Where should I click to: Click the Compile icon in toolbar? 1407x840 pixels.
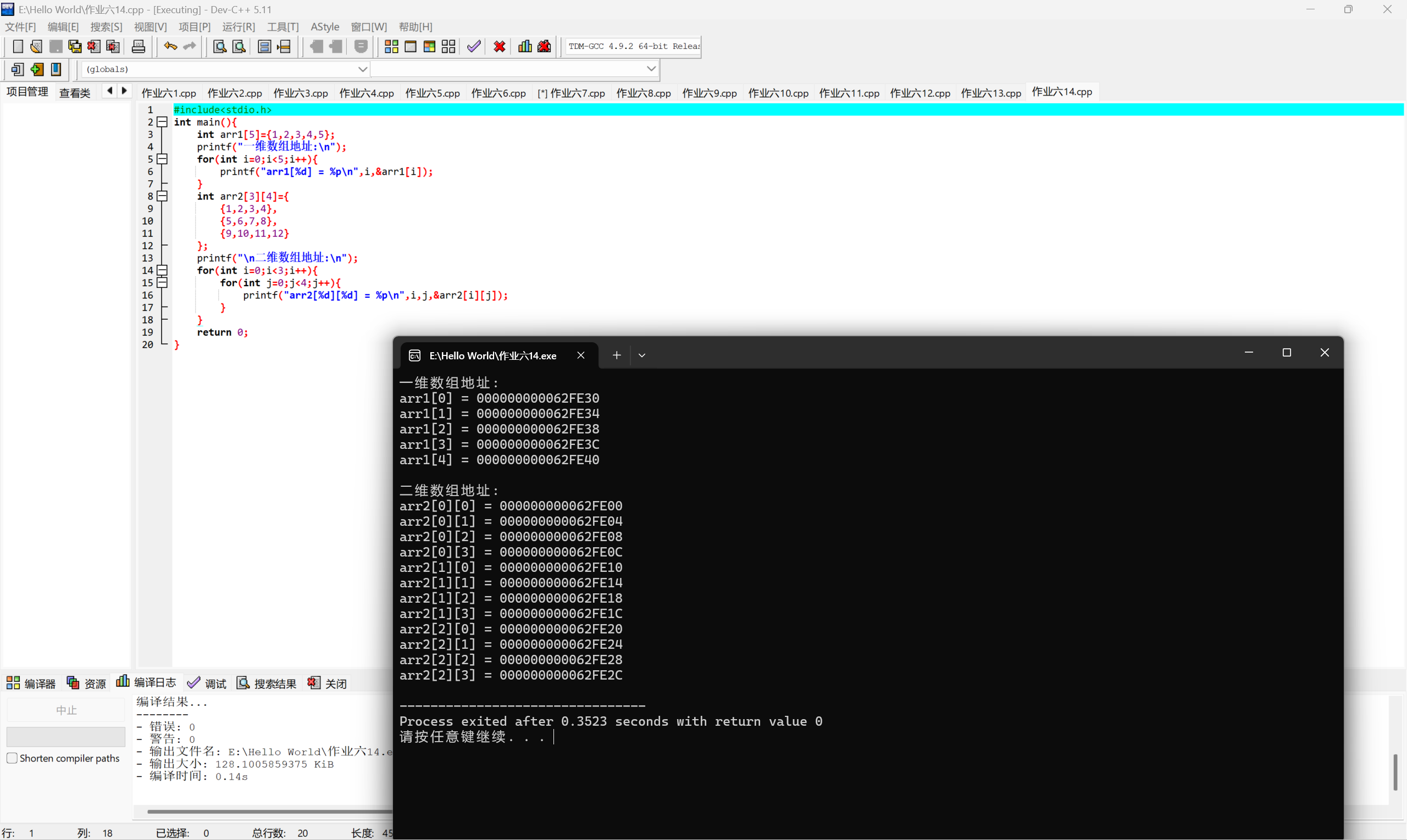[x=391, y=46]
